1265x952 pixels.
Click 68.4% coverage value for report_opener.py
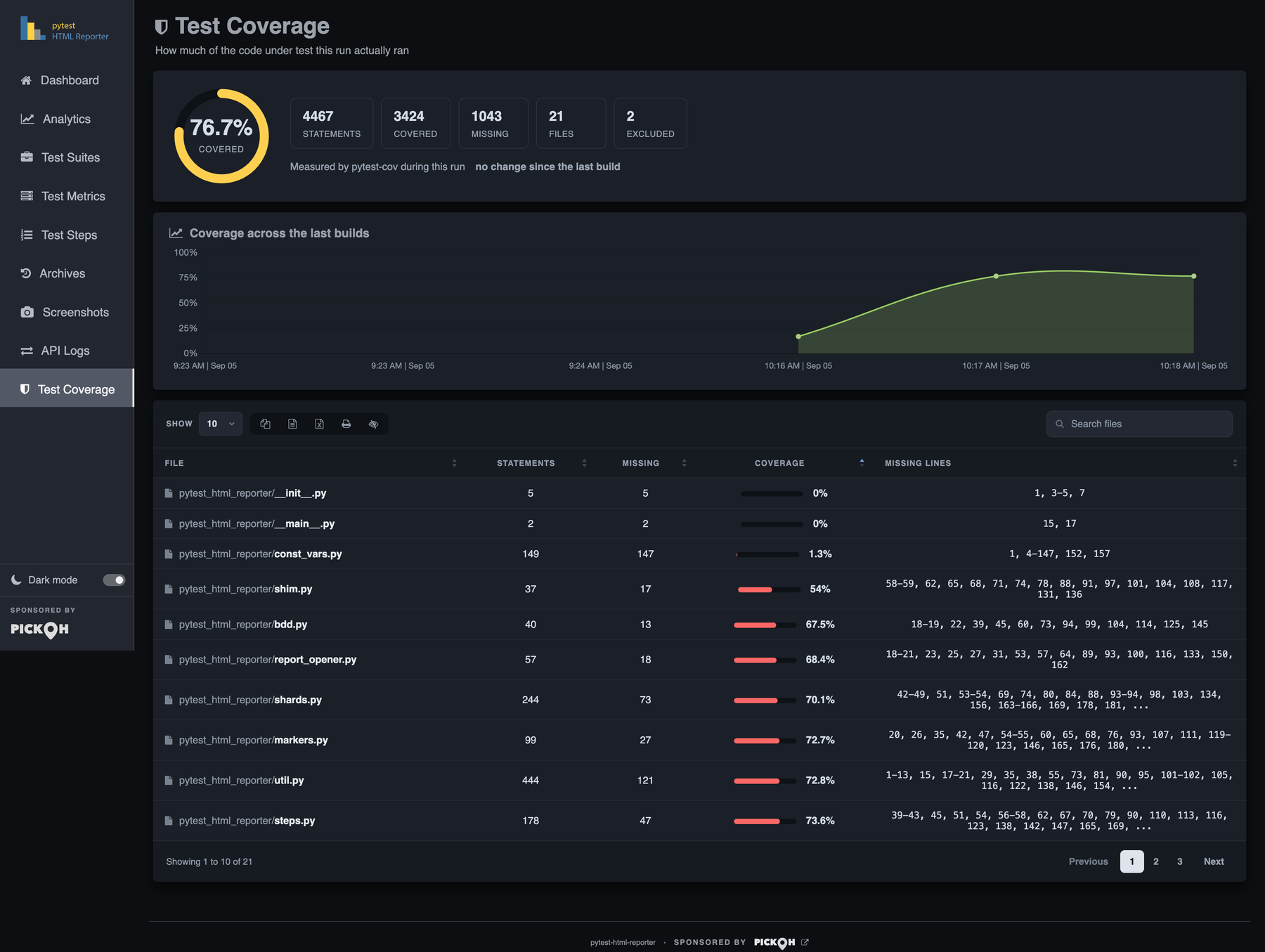click(820, 660)
